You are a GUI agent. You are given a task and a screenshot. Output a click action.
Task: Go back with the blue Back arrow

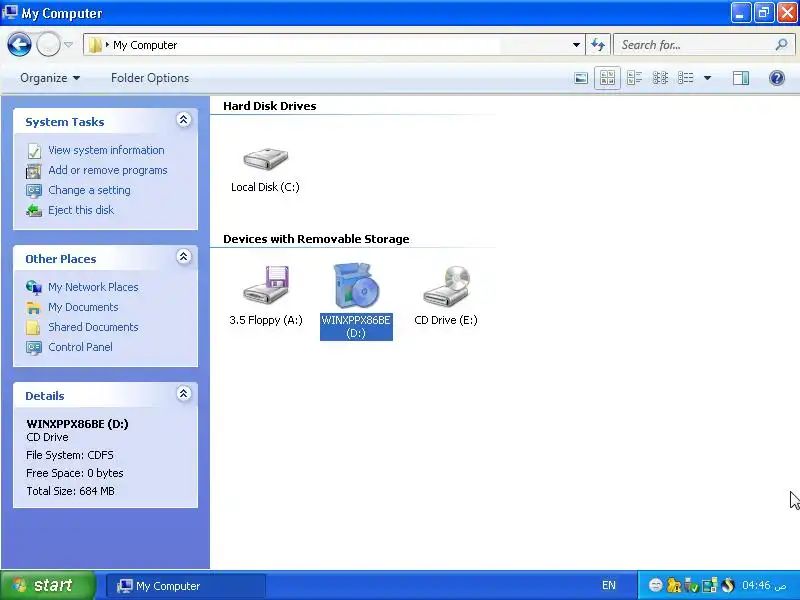[19, 45]
